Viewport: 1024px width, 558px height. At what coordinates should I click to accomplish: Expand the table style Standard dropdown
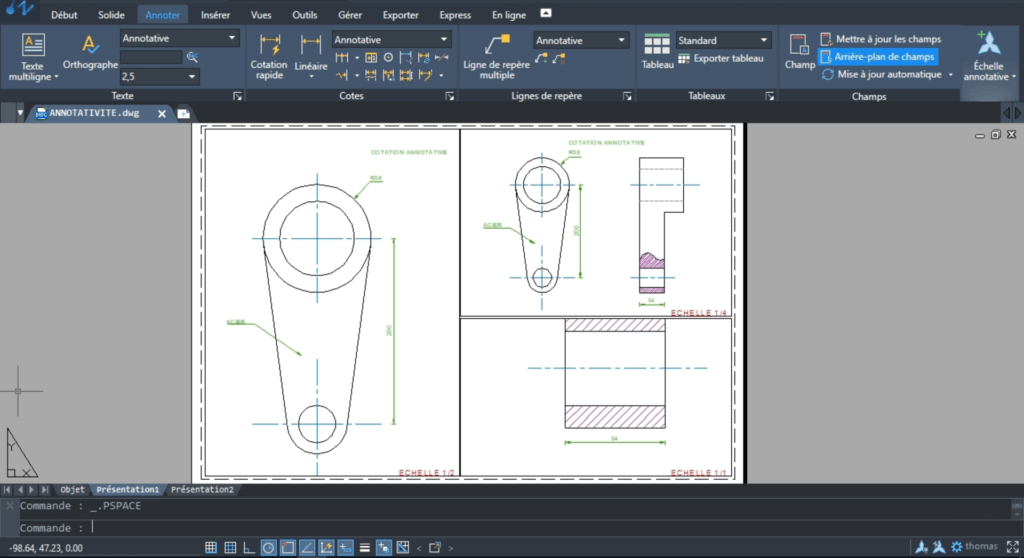point(764,40)
